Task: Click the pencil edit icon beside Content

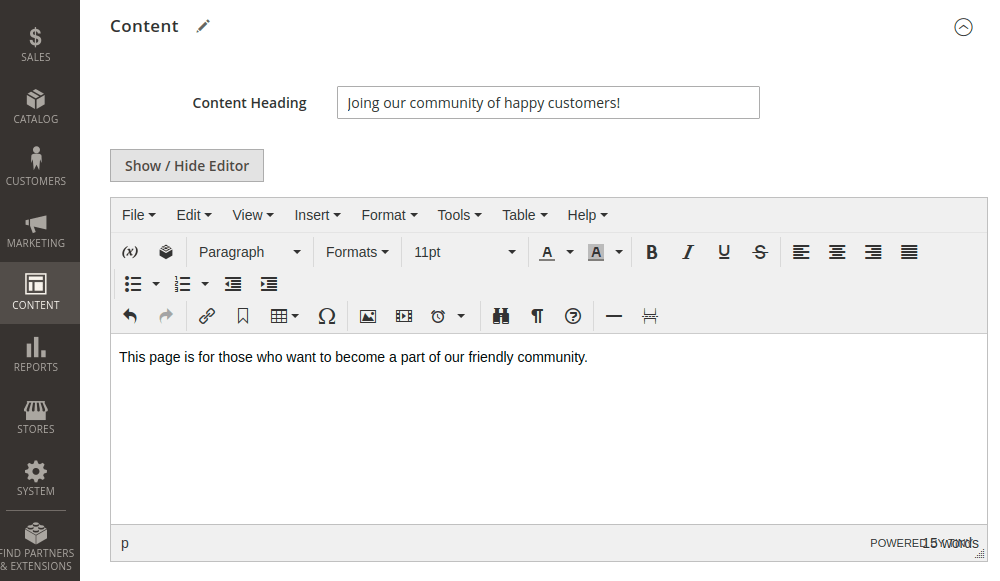Action: click(x=203, y=26)
